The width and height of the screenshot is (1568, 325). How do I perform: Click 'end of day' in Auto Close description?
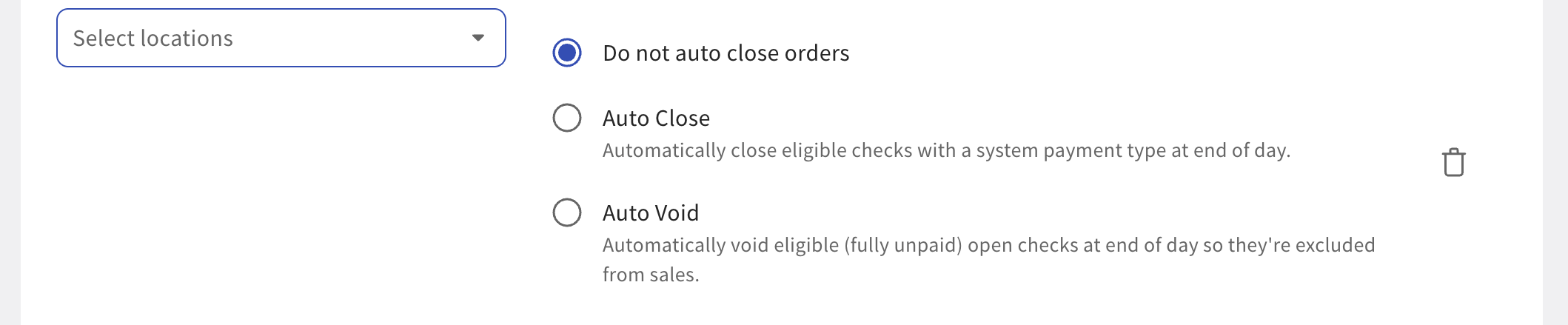[1239, 150]
